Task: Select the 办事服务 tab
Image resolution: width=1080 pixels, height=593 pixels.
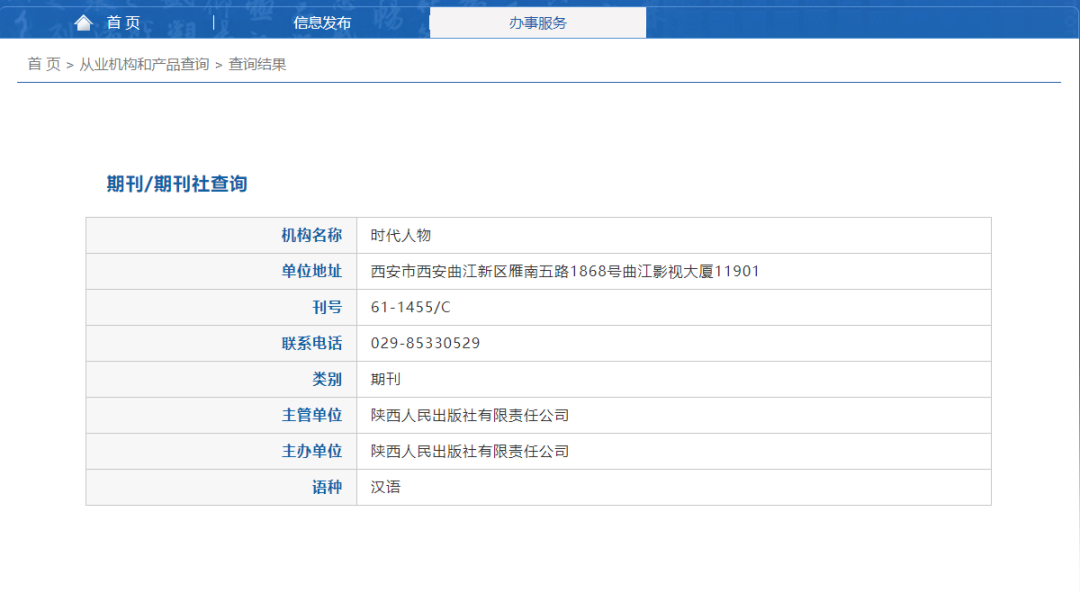Action: coord(538,23)
